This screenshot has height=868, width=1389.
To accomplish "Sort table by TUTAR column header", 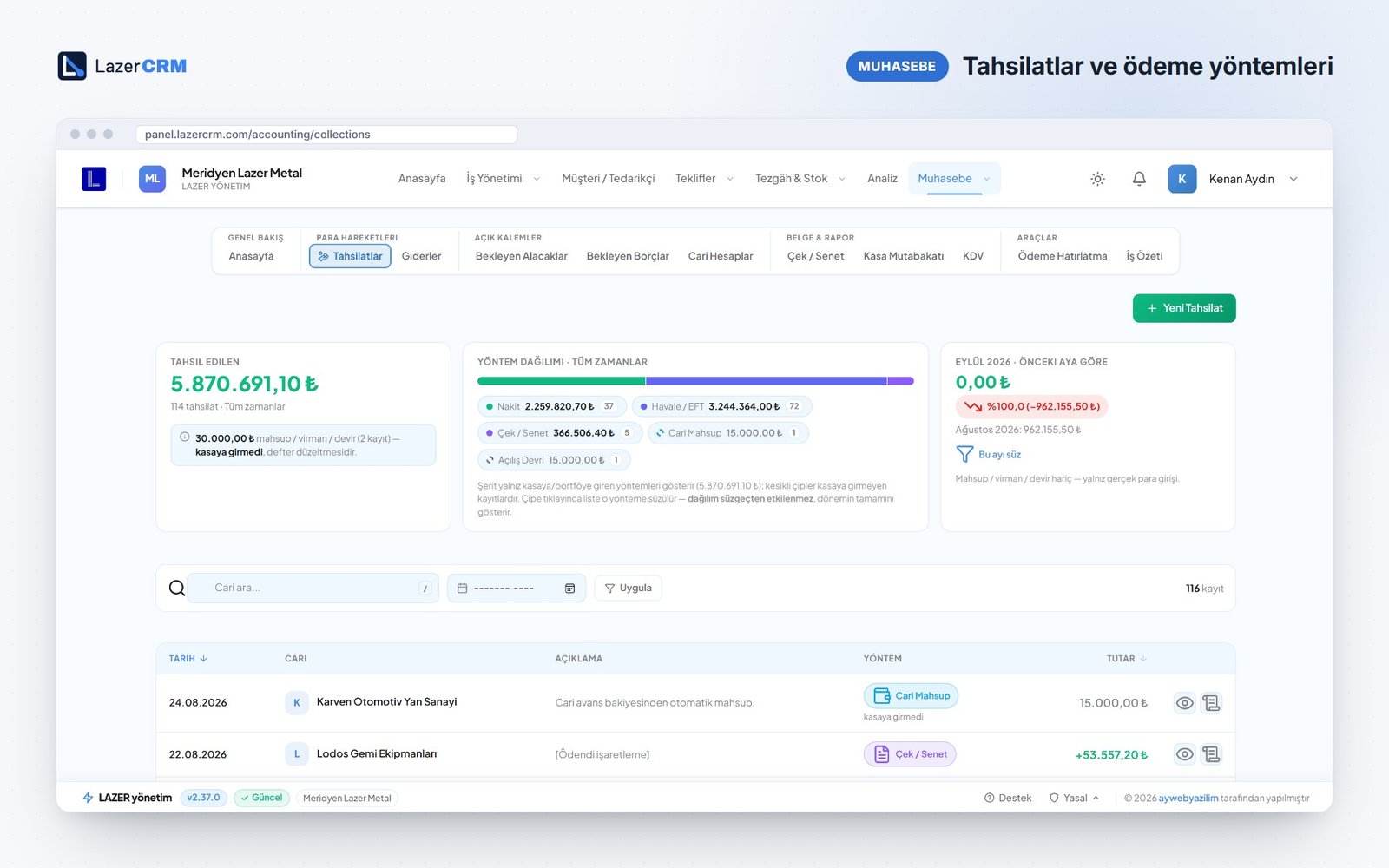I will (1126, 659).
